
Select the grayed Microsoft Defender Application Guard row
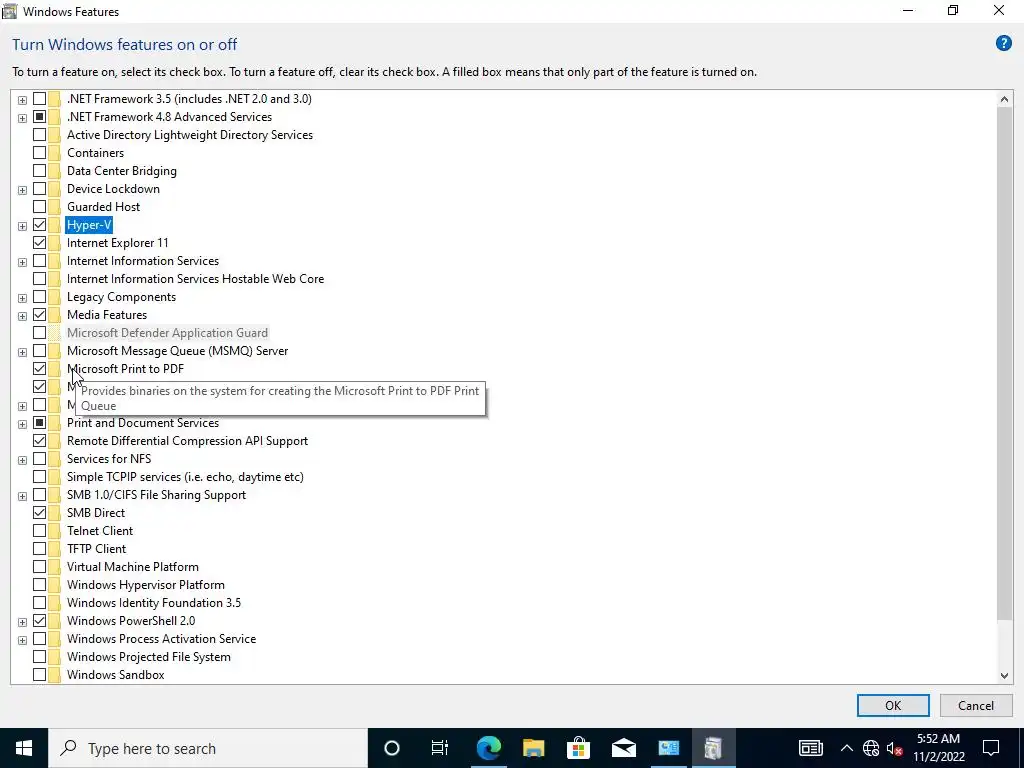coord(167,333)
